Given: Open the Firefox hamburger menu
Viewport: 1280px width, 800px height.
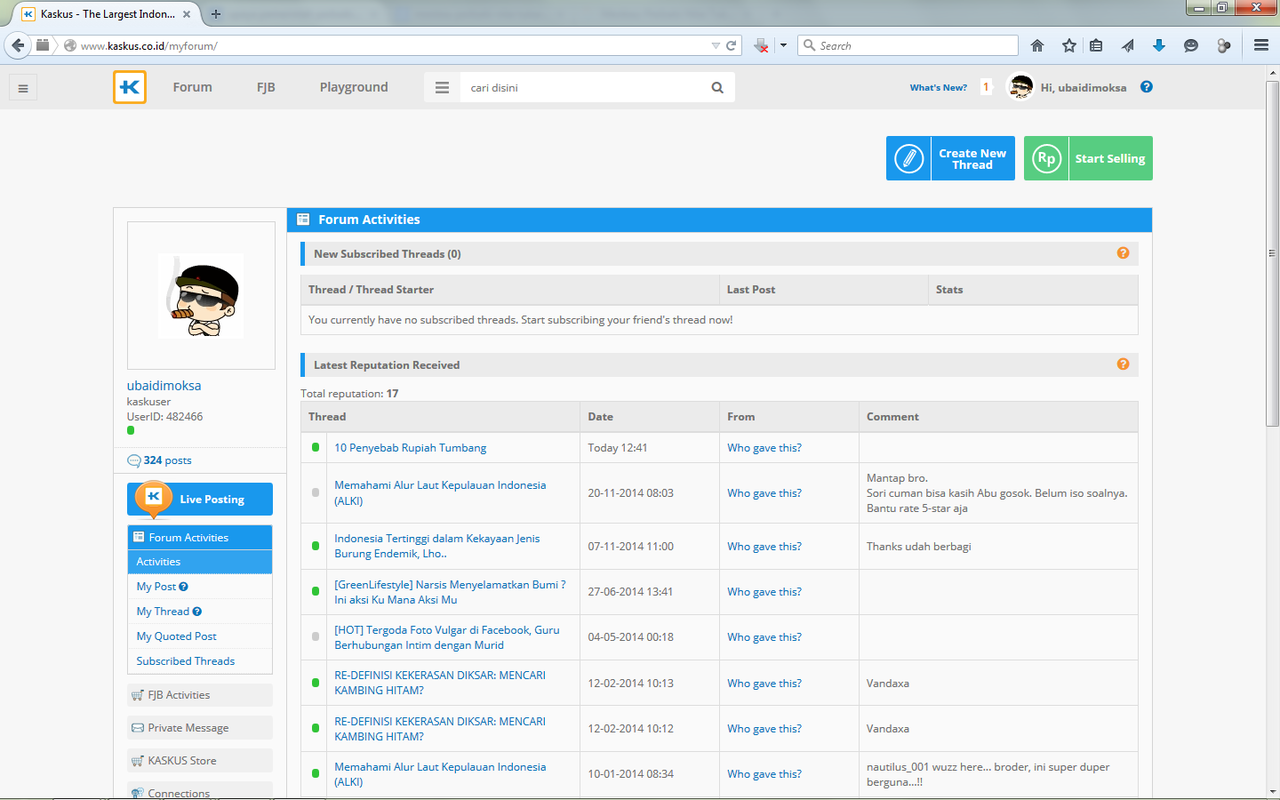Looking at the screenshot, I should click(x=1261, y=45).
